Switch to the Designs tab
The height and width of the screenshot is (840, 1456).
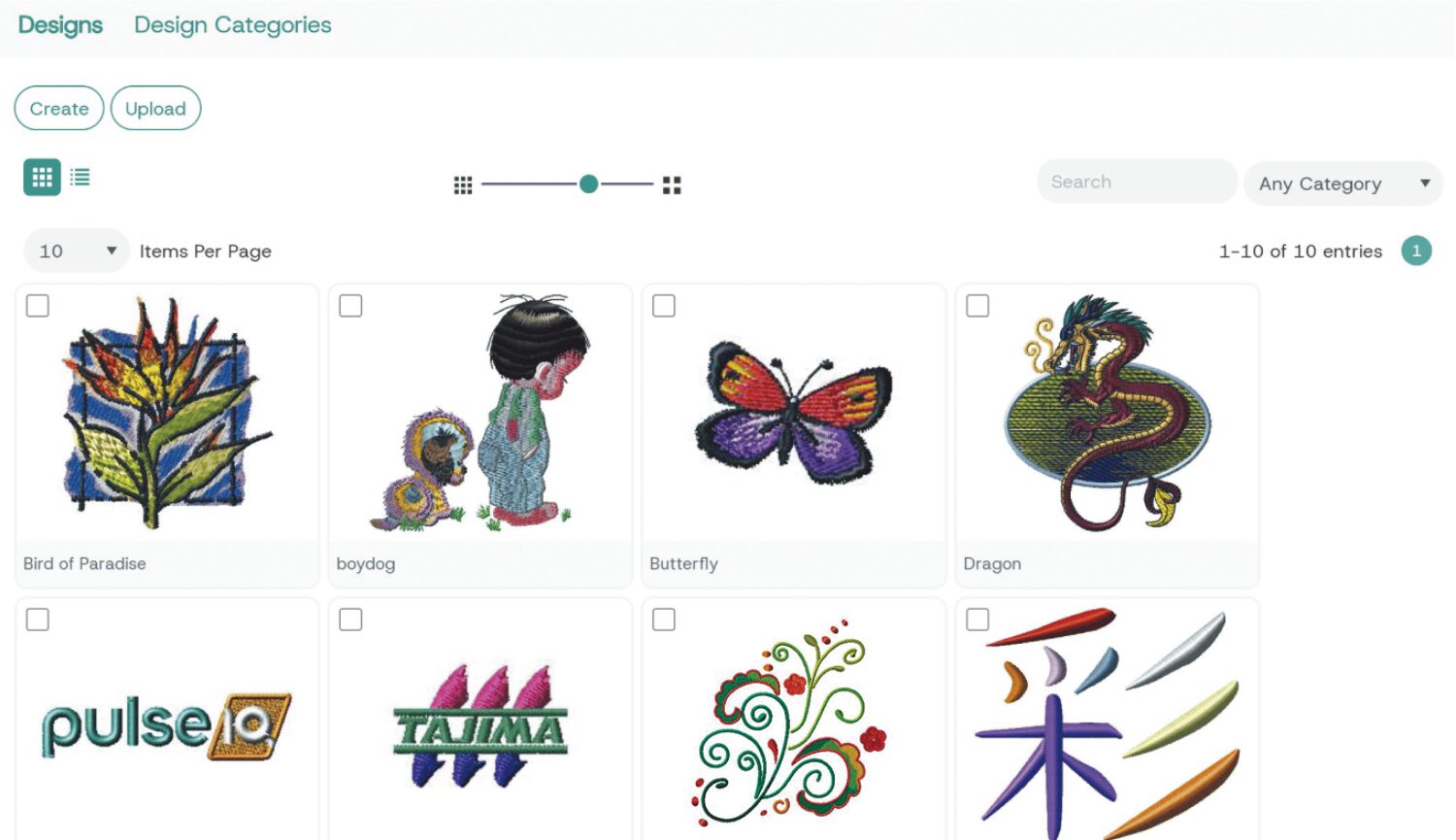(60, 25)
